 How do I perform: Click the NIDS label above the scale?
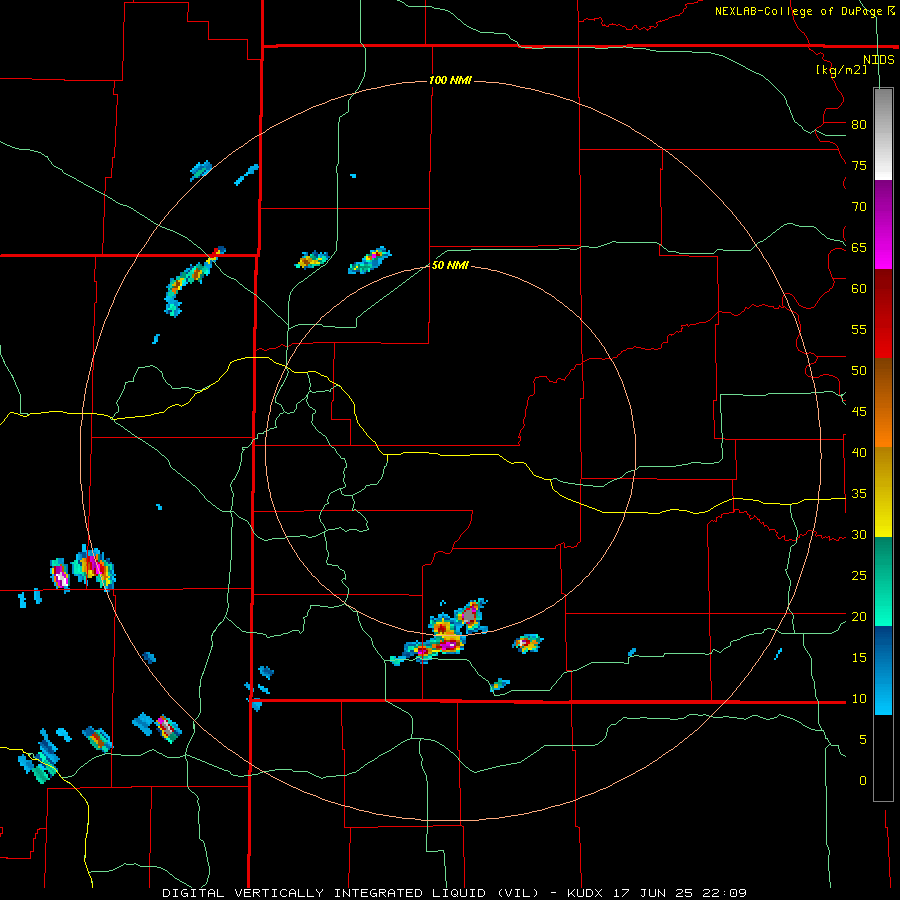click(879, 60)
